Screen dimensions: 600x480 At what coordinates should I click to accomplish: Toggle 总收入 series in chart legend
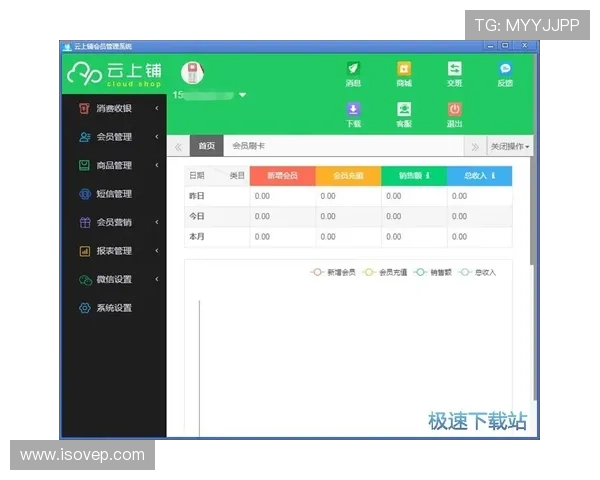click(x=477, y=273)
